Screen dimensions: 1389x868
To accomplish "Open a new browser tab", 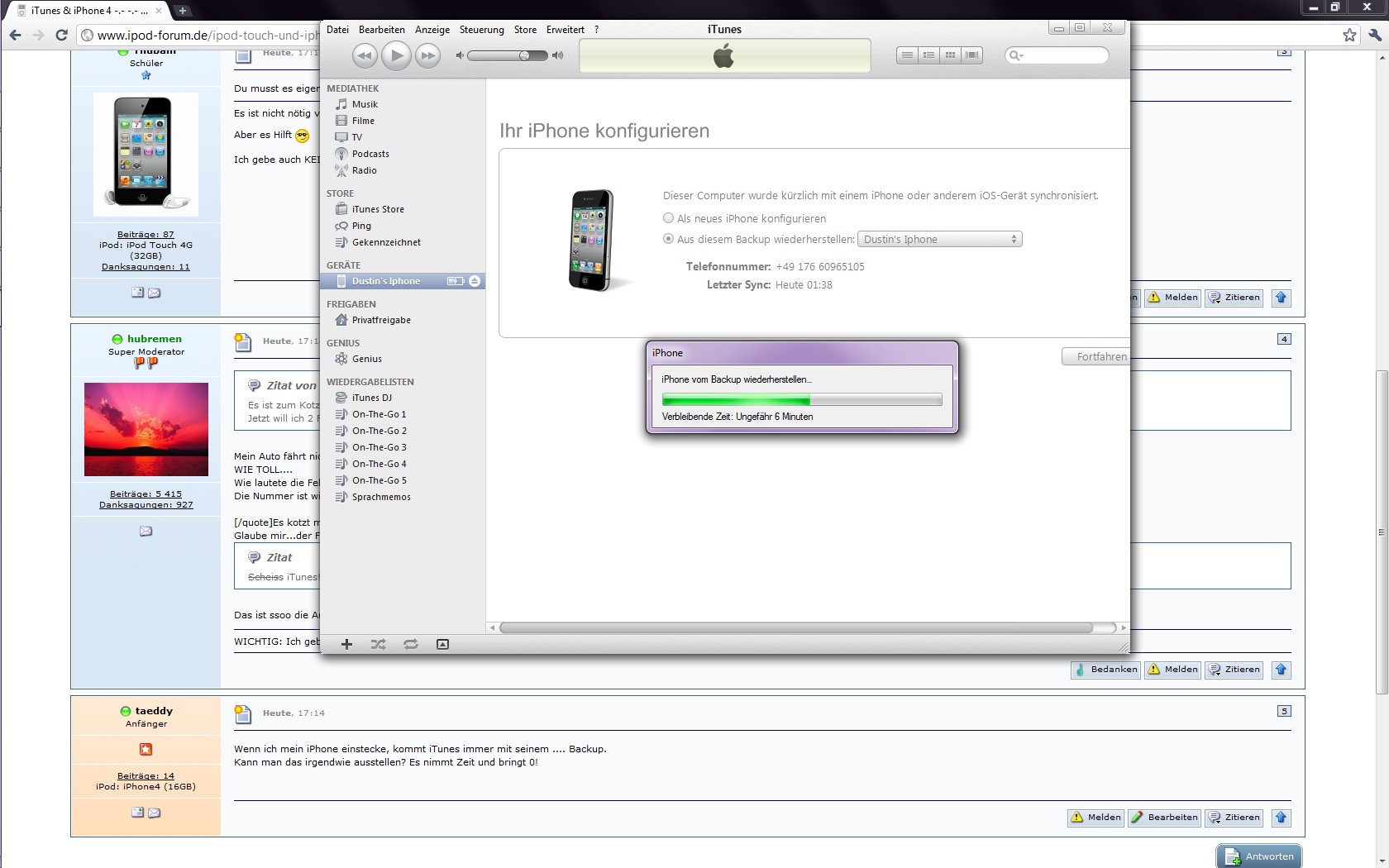I will coord(183,11).
